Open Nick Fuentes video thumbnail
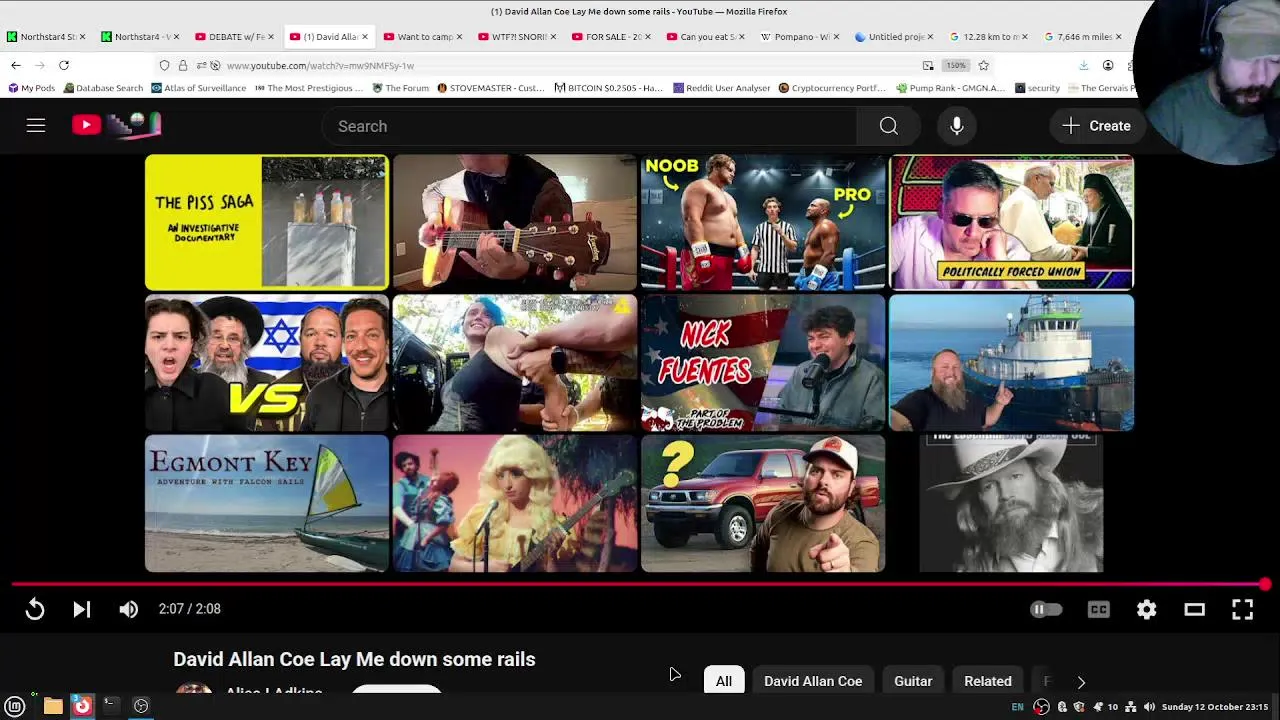 (763, 362)
